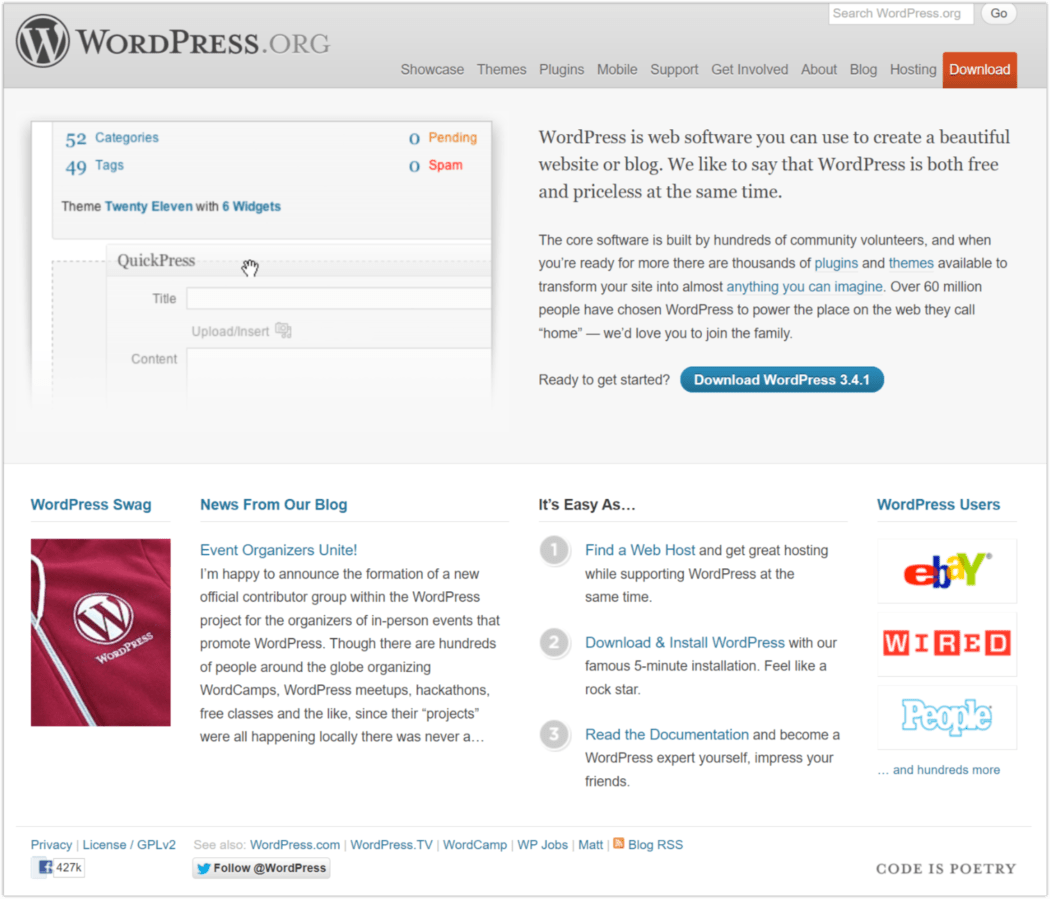
Task: Open the Plugins menu item
Action: [x=561, y=69]
